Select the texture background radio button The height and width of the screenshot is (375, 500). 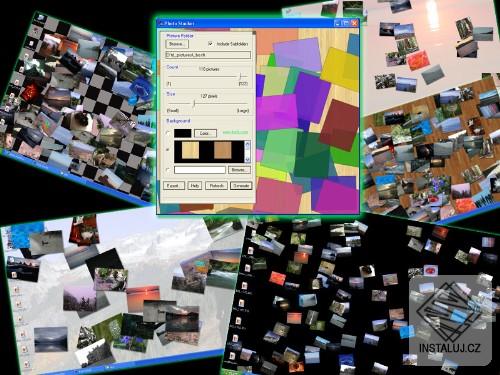coord(168,150)
